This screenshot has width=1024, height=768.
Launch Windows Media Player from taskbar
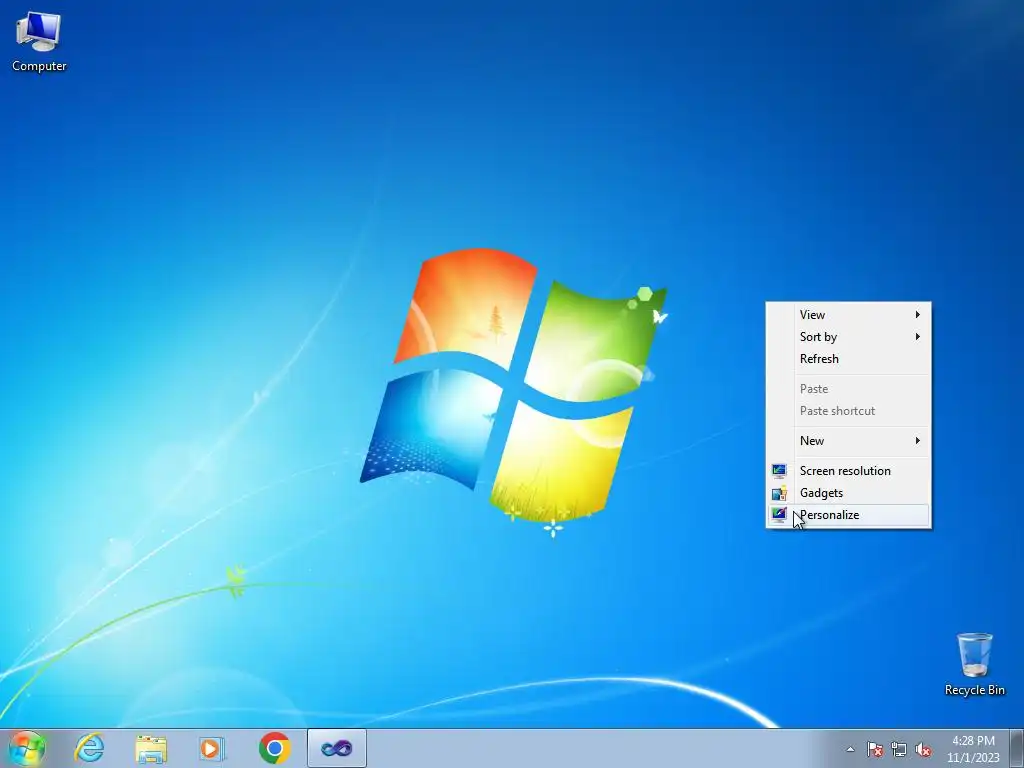pyautogui.click(x=212, y=748)
